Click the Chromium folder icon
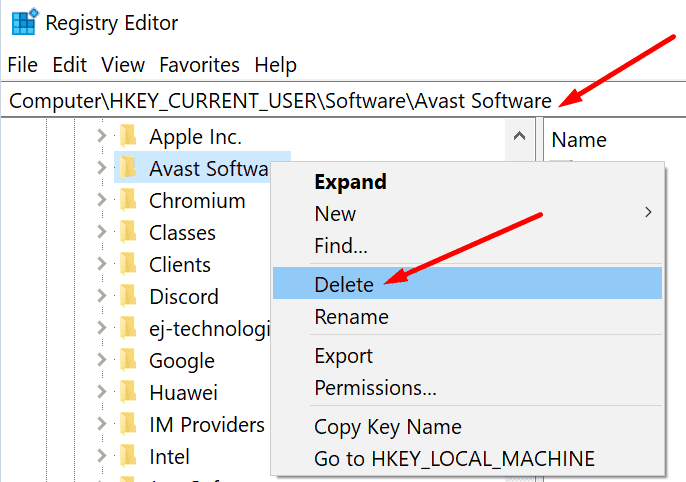686x482 pixels. (x=129, y=200)
